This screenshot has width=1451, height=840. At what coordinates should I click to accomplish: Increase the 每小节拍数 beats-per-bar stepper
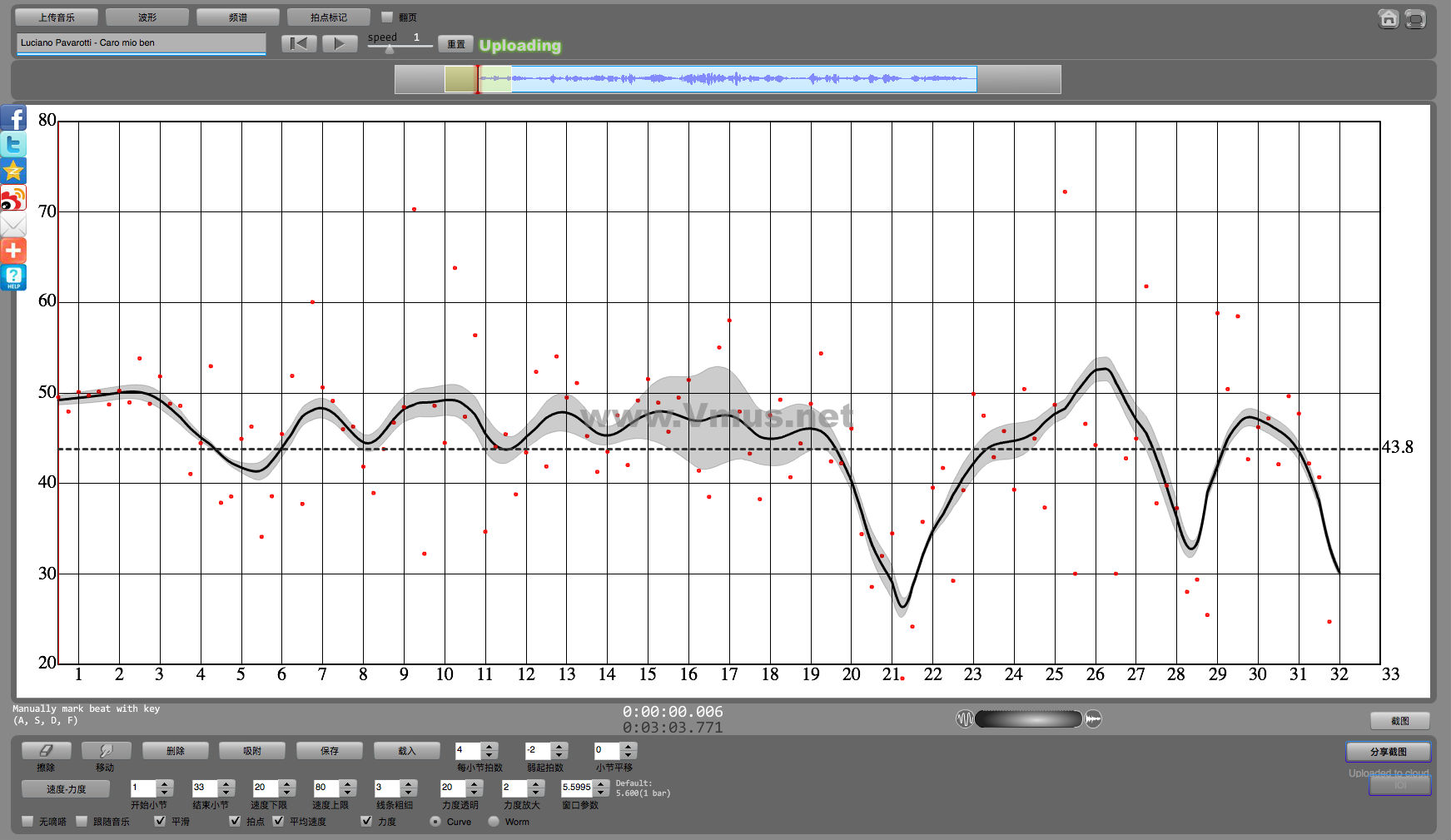tap(489, 746)
